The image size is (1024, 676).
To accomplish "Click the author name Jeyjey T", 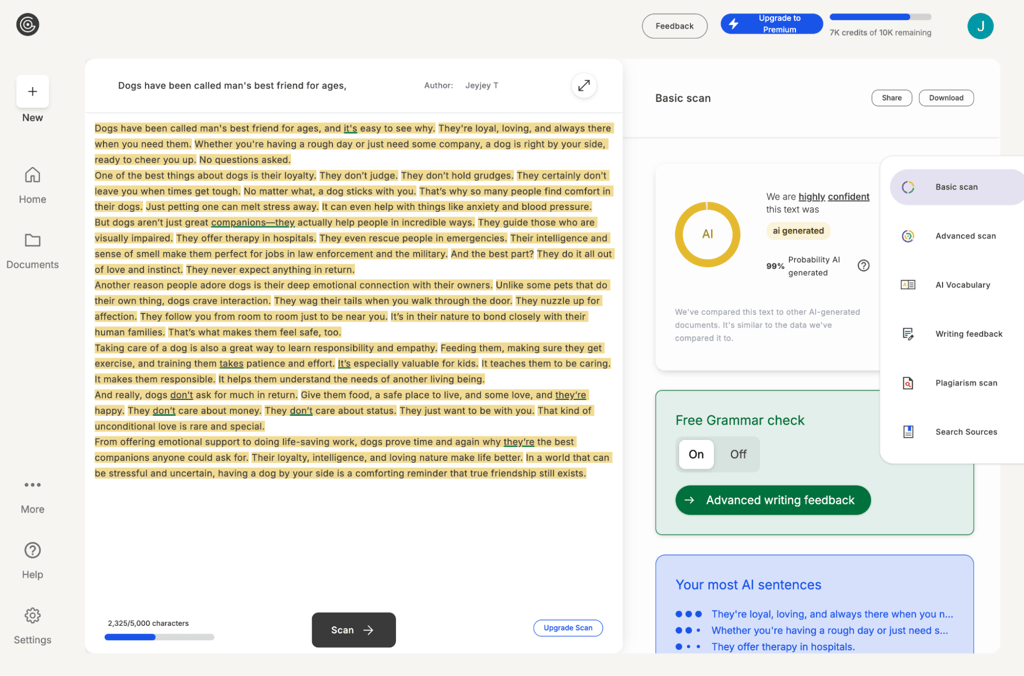I will coord(481,86).
